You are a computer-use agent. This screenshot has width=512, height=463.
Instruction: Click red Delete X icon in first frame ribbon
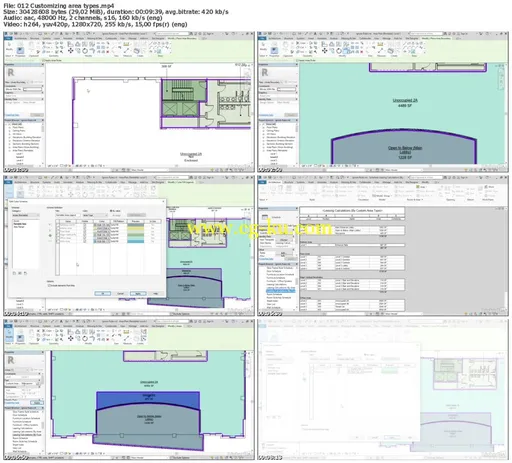[107, 52]
